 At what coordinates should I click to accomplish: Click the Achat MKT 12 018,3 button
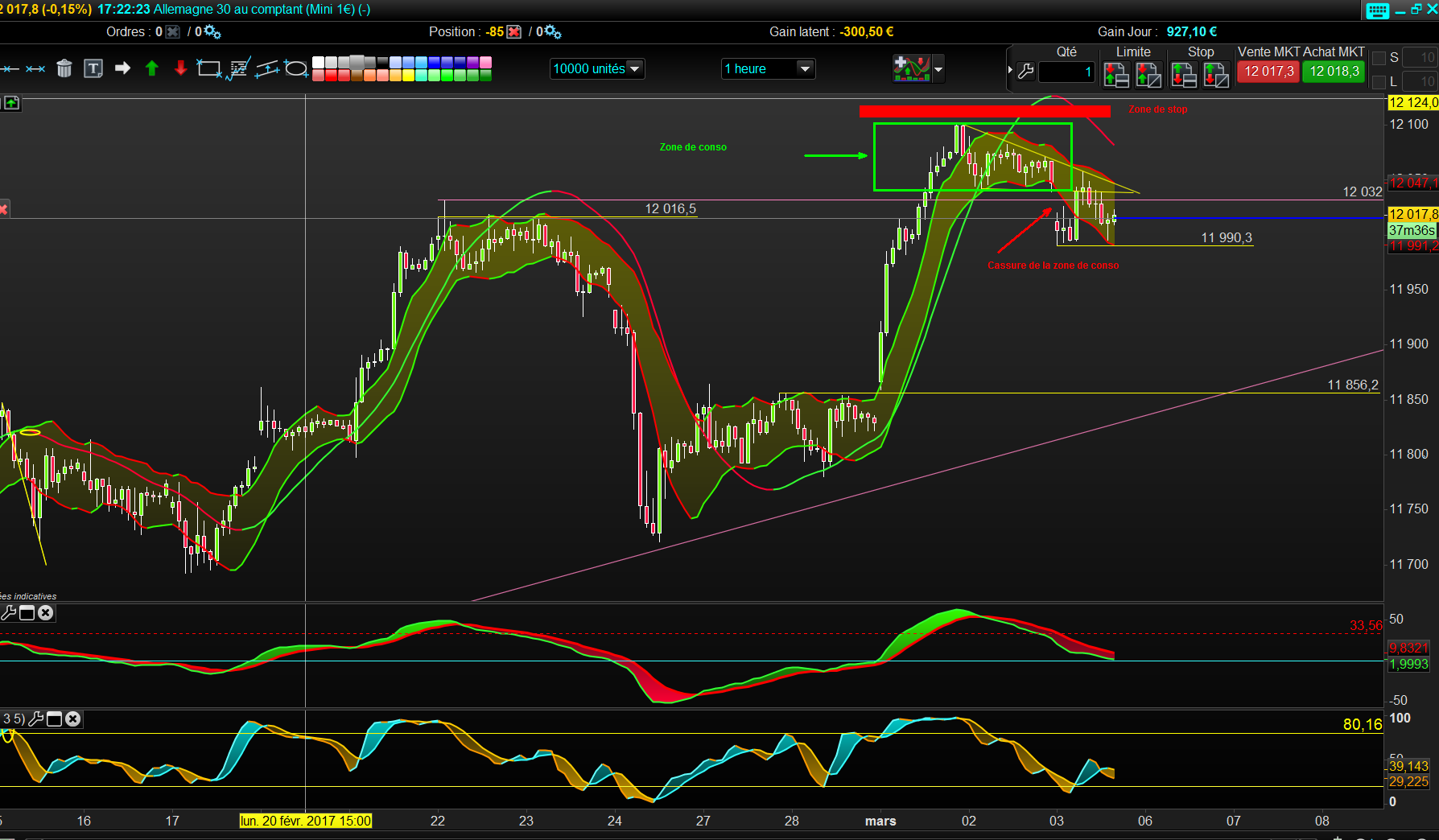[x=1334, y=72]
